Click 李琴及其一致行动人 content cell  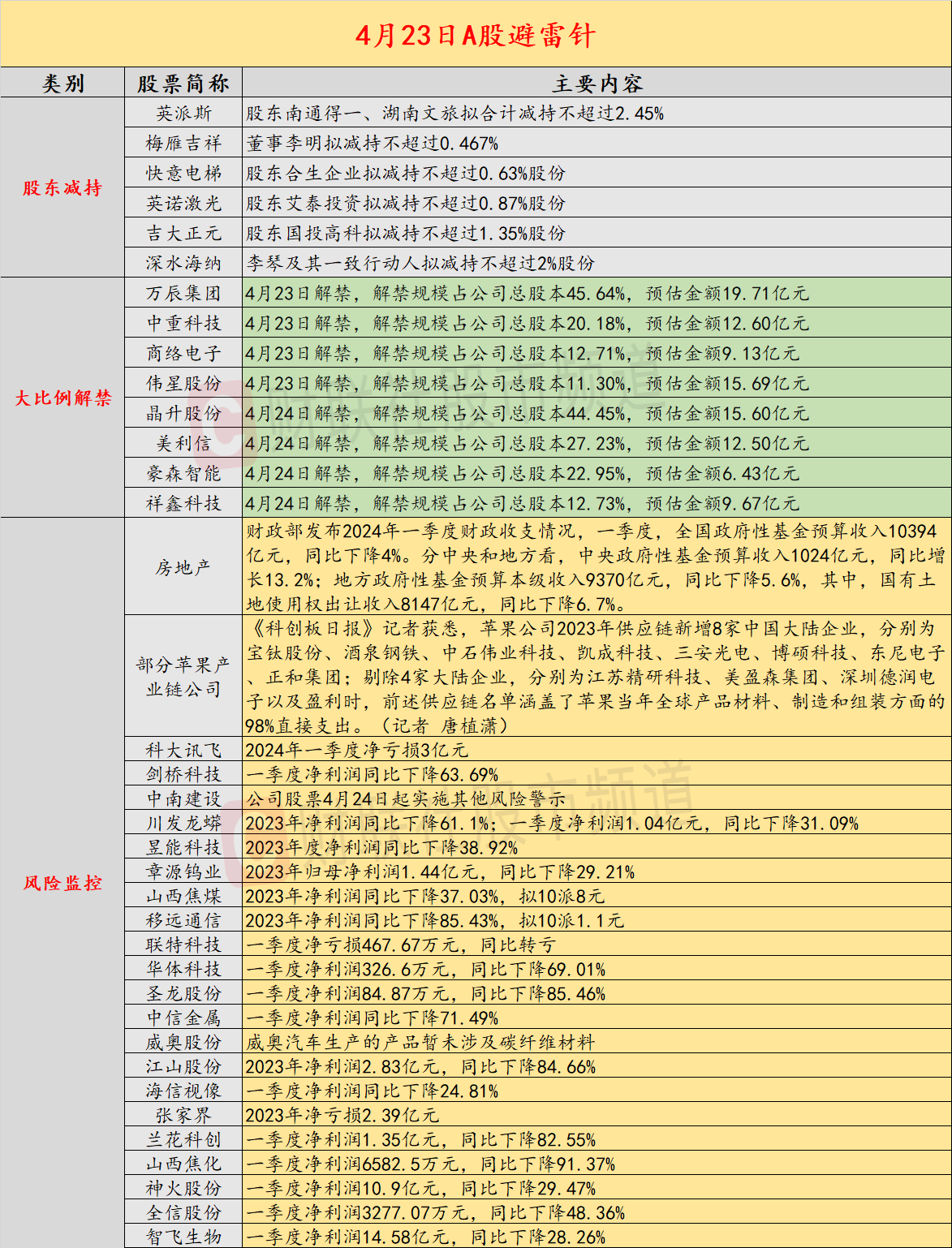tap(597, 263)
